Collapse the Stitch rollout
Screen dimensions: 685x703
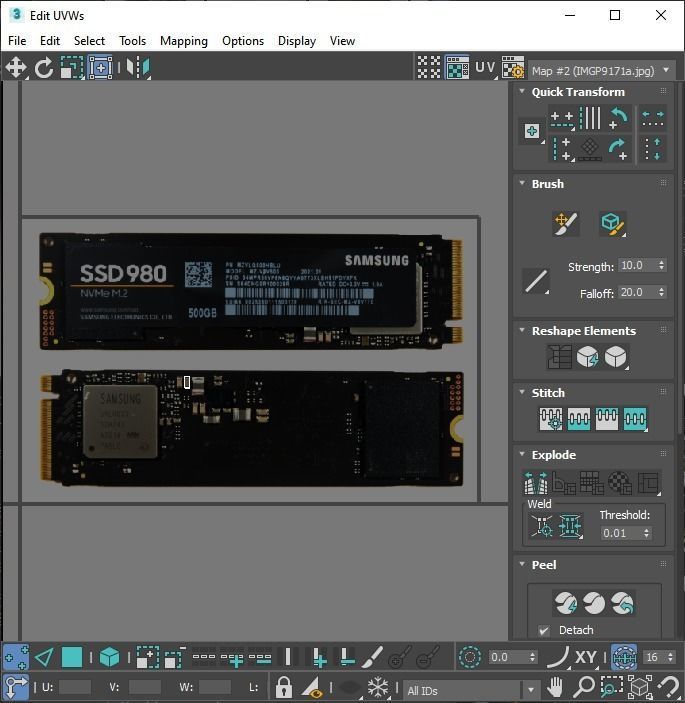pos(522,392)
